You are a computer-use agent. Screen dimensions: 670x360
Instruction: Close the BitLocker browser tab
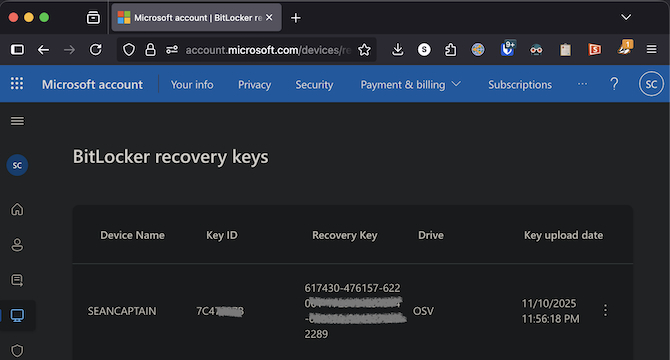[269, 18]
